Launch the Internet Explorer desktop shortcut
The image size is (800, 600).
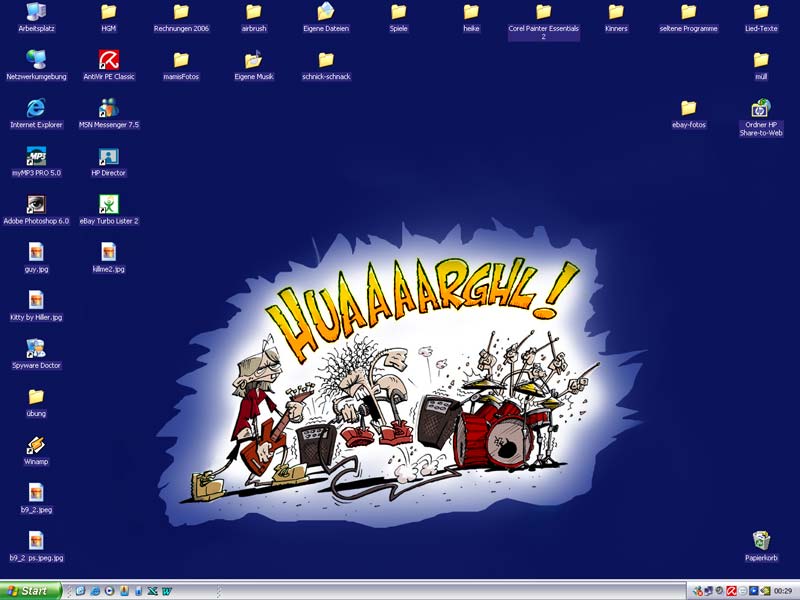pos(36,108)
